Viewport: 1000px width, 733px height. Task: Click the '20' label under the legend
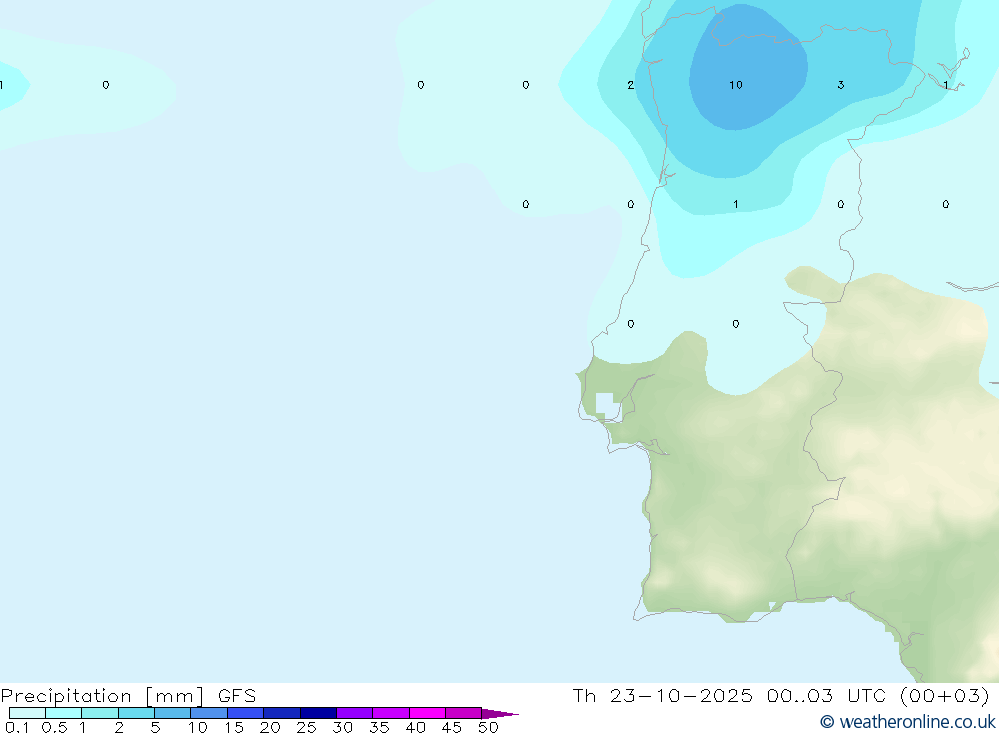[x=270, y=727]
